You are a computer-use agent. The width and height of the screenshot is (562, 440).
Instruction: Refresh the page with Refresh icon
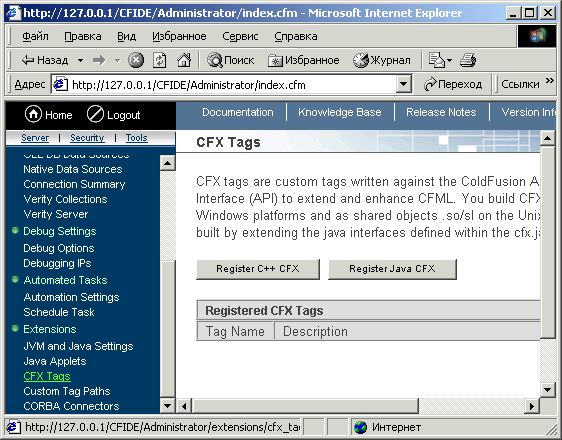point(160,60)
